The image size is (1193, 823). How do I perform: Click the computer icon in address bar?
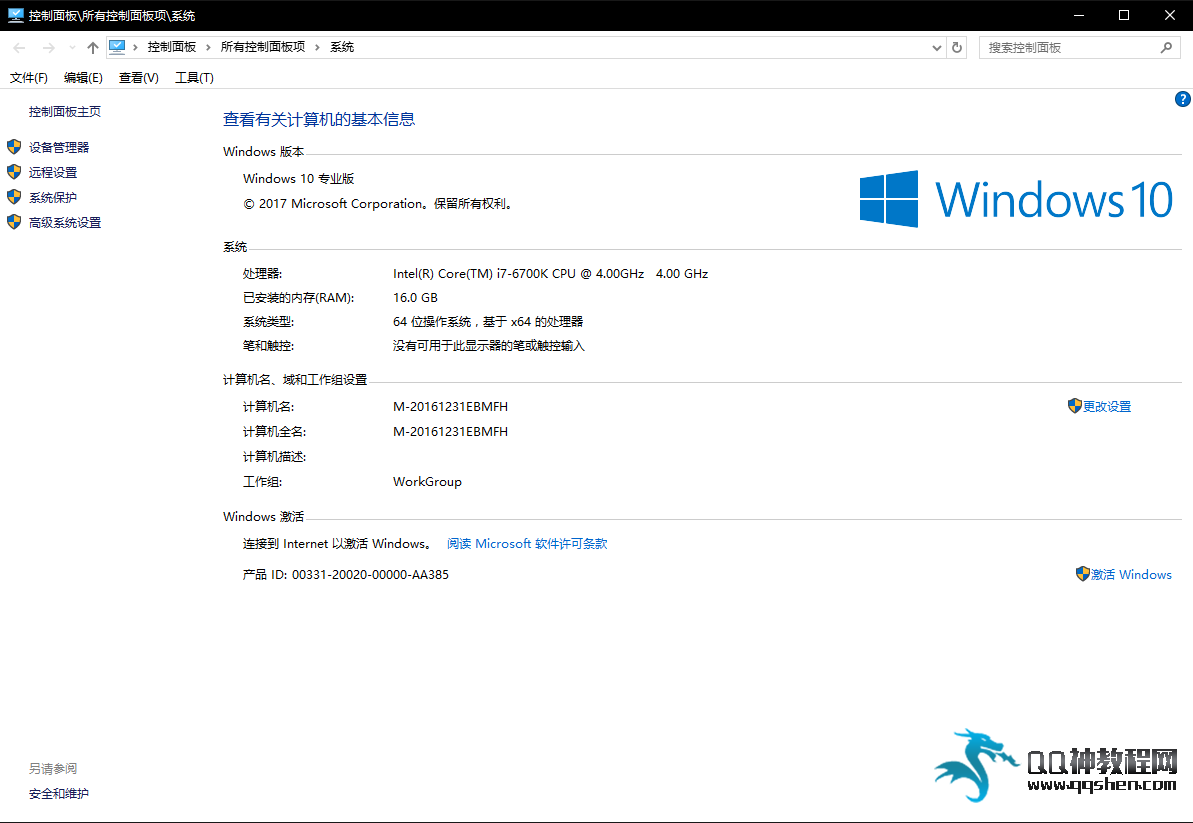coord(117,47)
